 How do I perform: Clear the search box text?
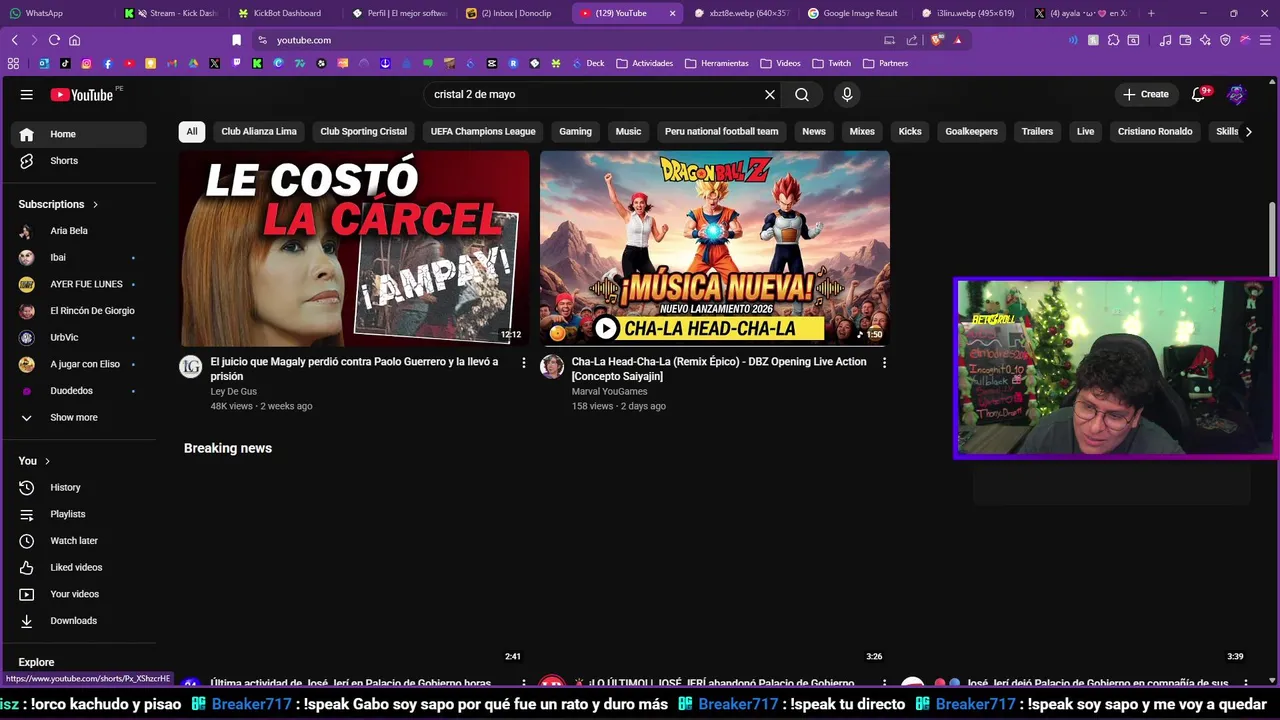coord(770,94)
